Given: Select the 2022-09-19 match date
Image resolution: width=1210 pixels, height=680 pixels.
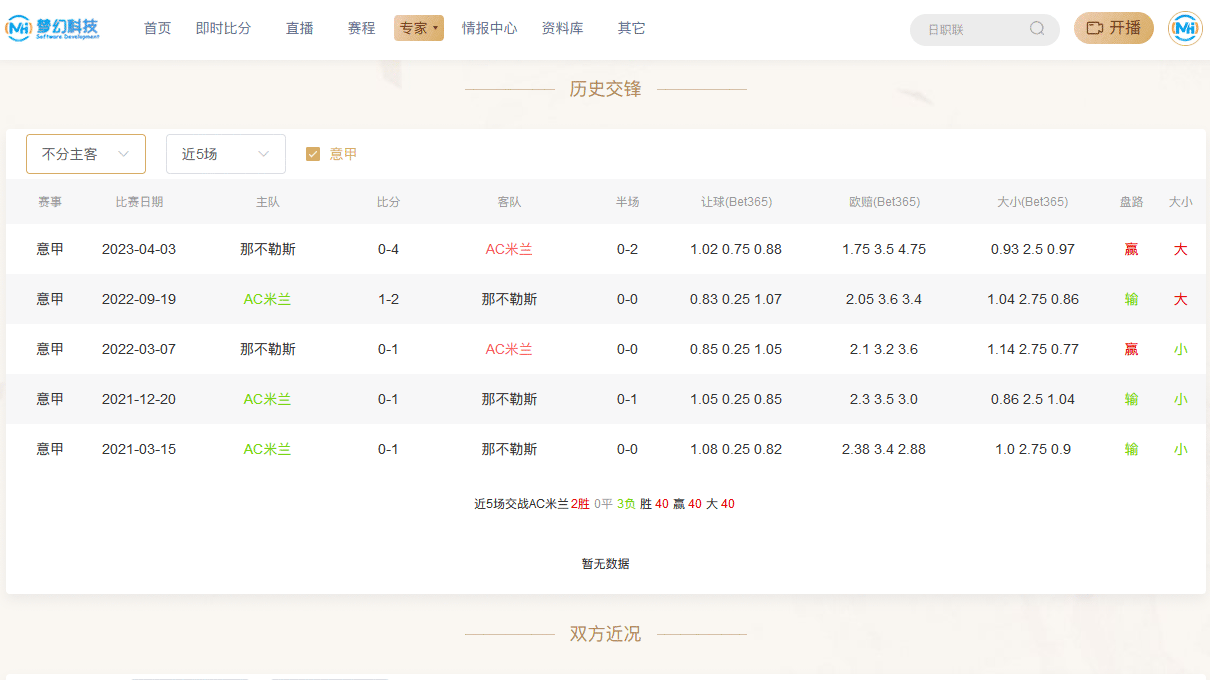Looking at the screenshot, I should (139, 299).
